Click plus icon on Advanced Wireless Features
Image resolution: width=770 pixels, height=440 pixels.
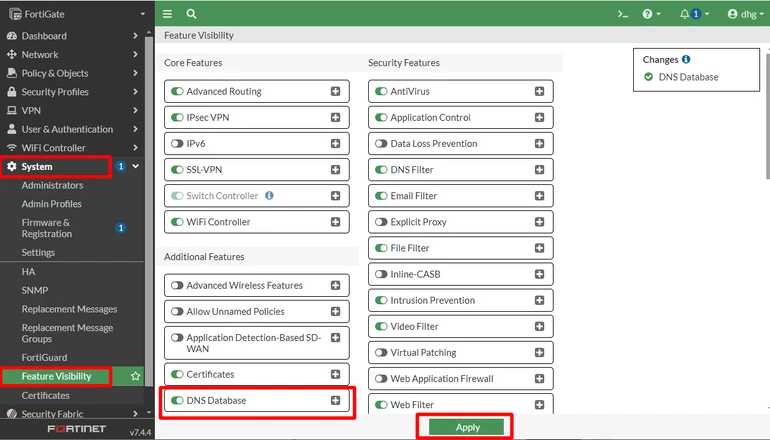(x=335, y=285)
